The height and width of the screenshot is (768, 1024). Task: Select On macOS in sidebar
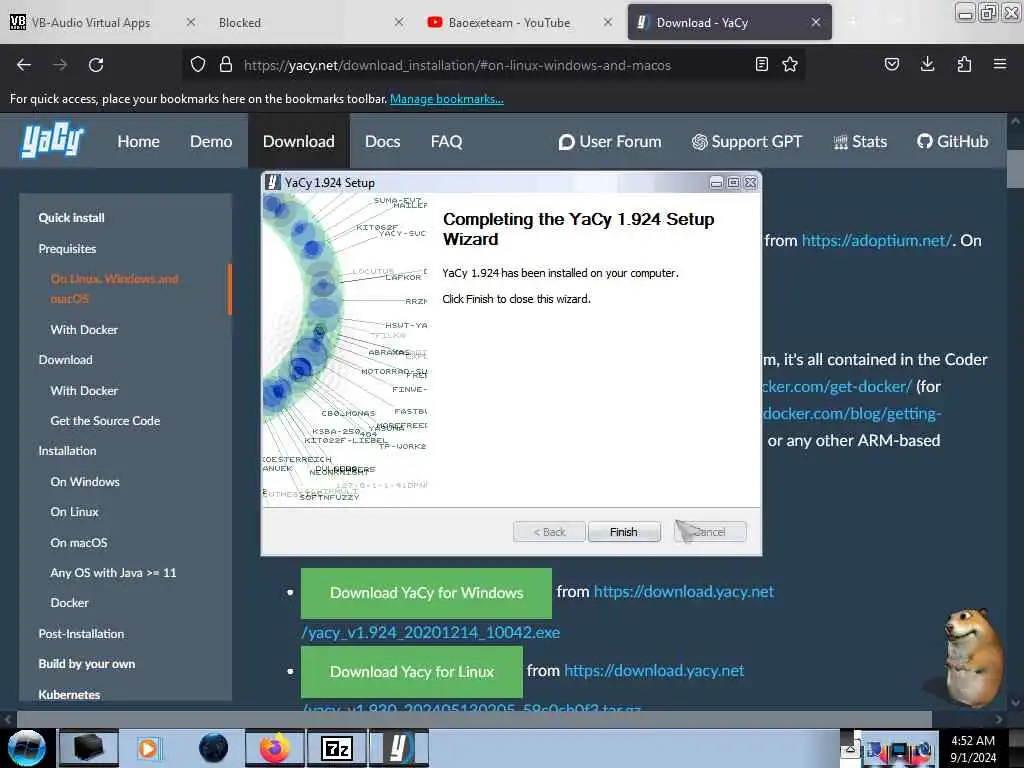click(79, 543)
